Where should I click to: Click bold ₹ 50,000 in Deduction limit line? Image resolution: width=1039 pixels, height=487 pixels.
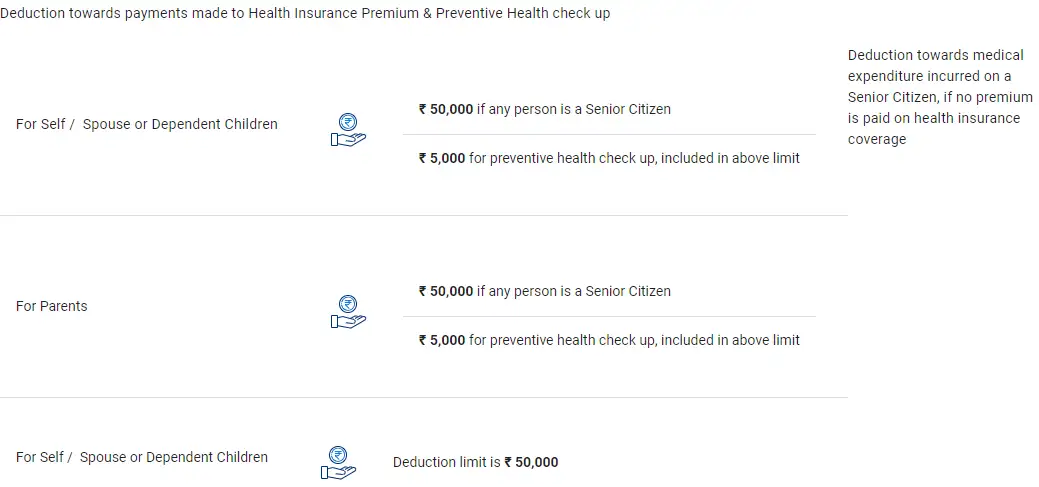532,462
